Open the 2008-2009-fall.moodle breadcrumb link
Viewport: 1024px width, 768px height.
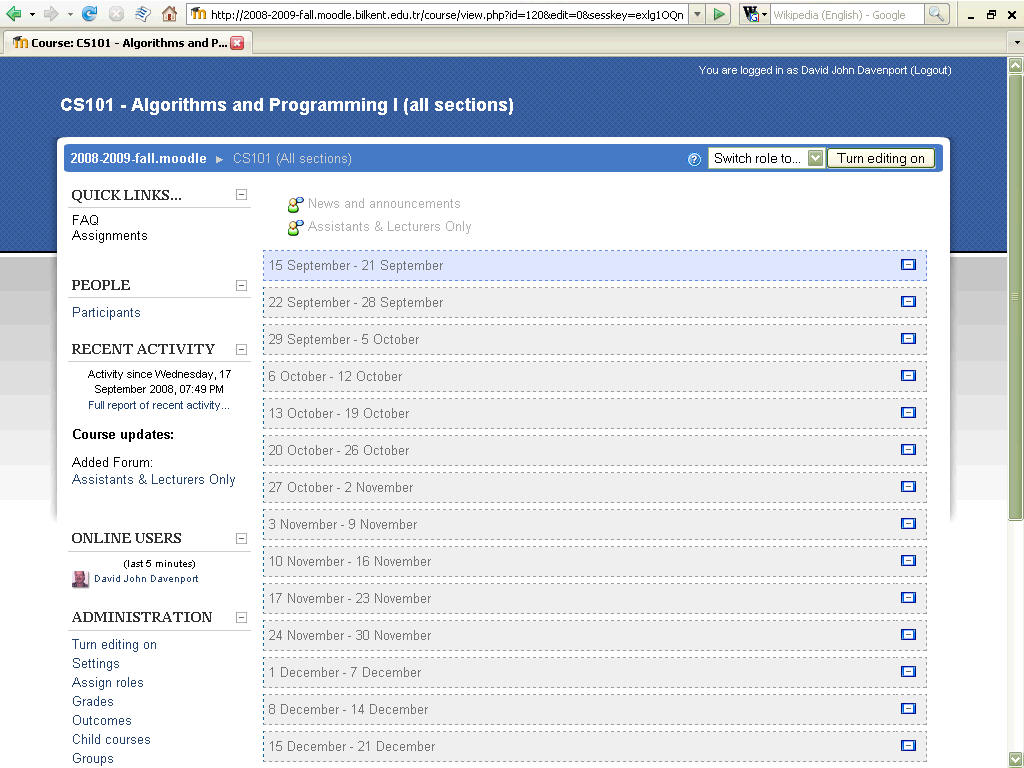[138, 159]
